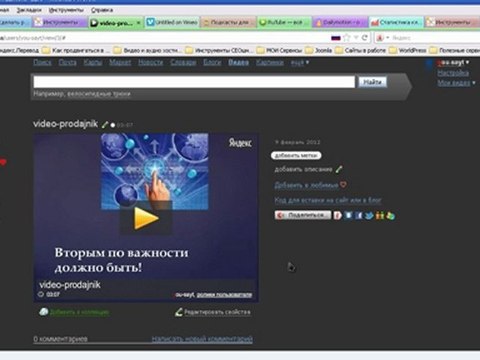
Task: Click the edit icon beside Редактировать свойства
Action: tap(179, 312)
